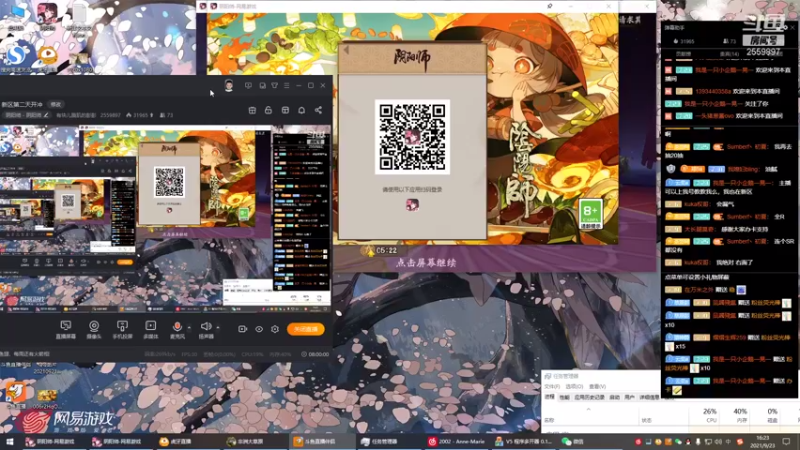Open the orange Douyu desktop shortcut at bottom-left
800x450 pixels.
point(15,393)
